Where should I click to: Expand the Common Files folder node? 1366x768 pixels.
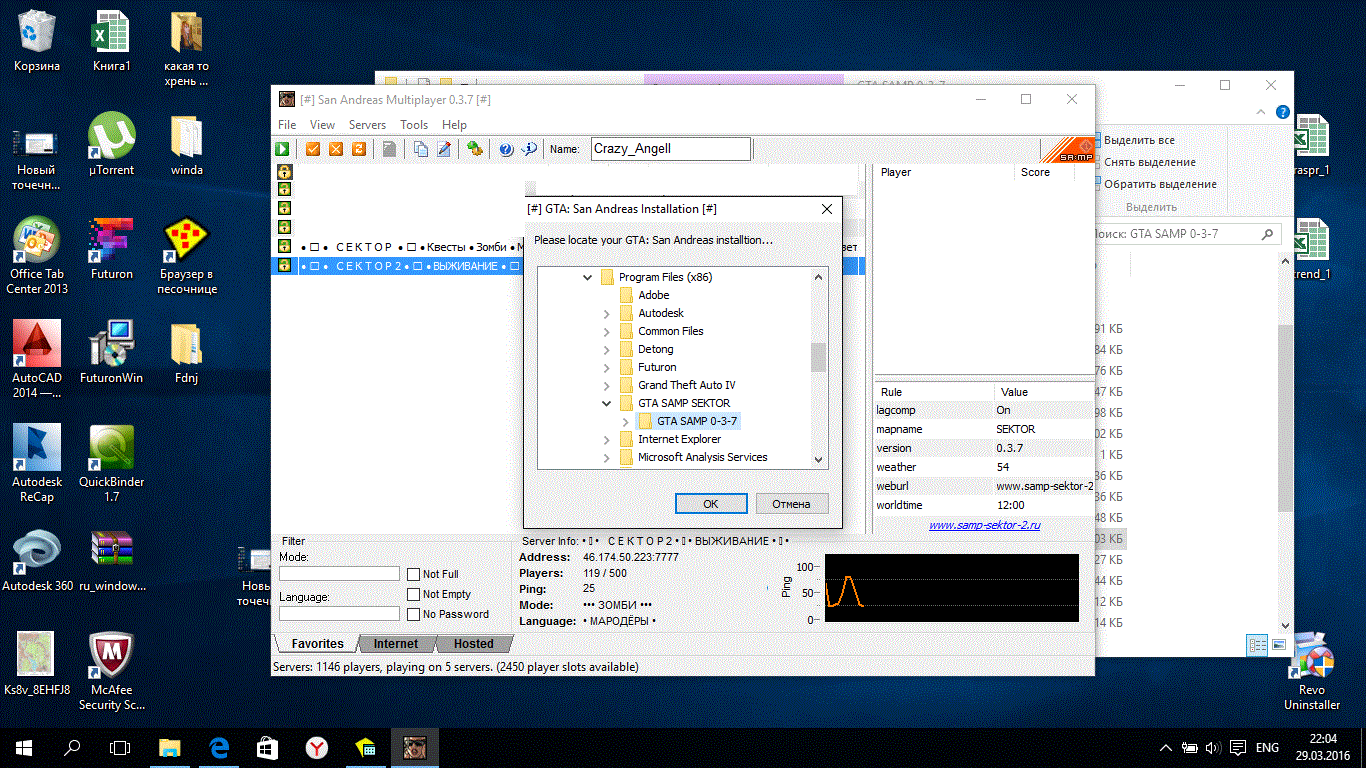607,331
